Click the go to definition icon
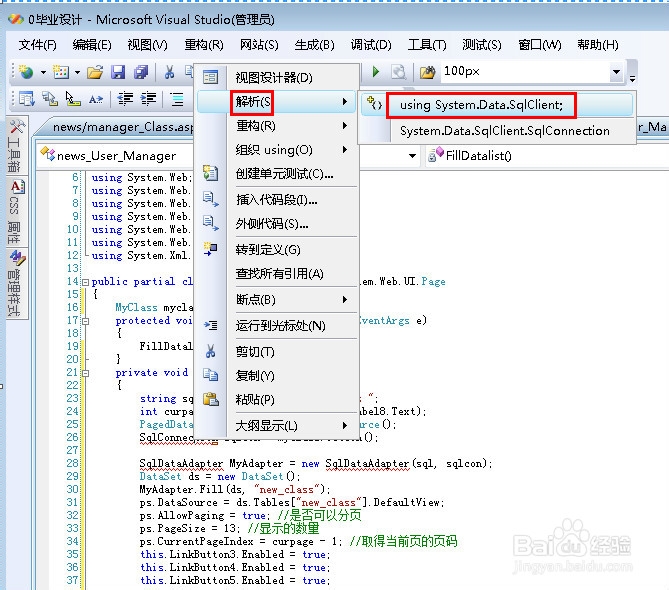The image size is (669, 590). tap(210, 249)
